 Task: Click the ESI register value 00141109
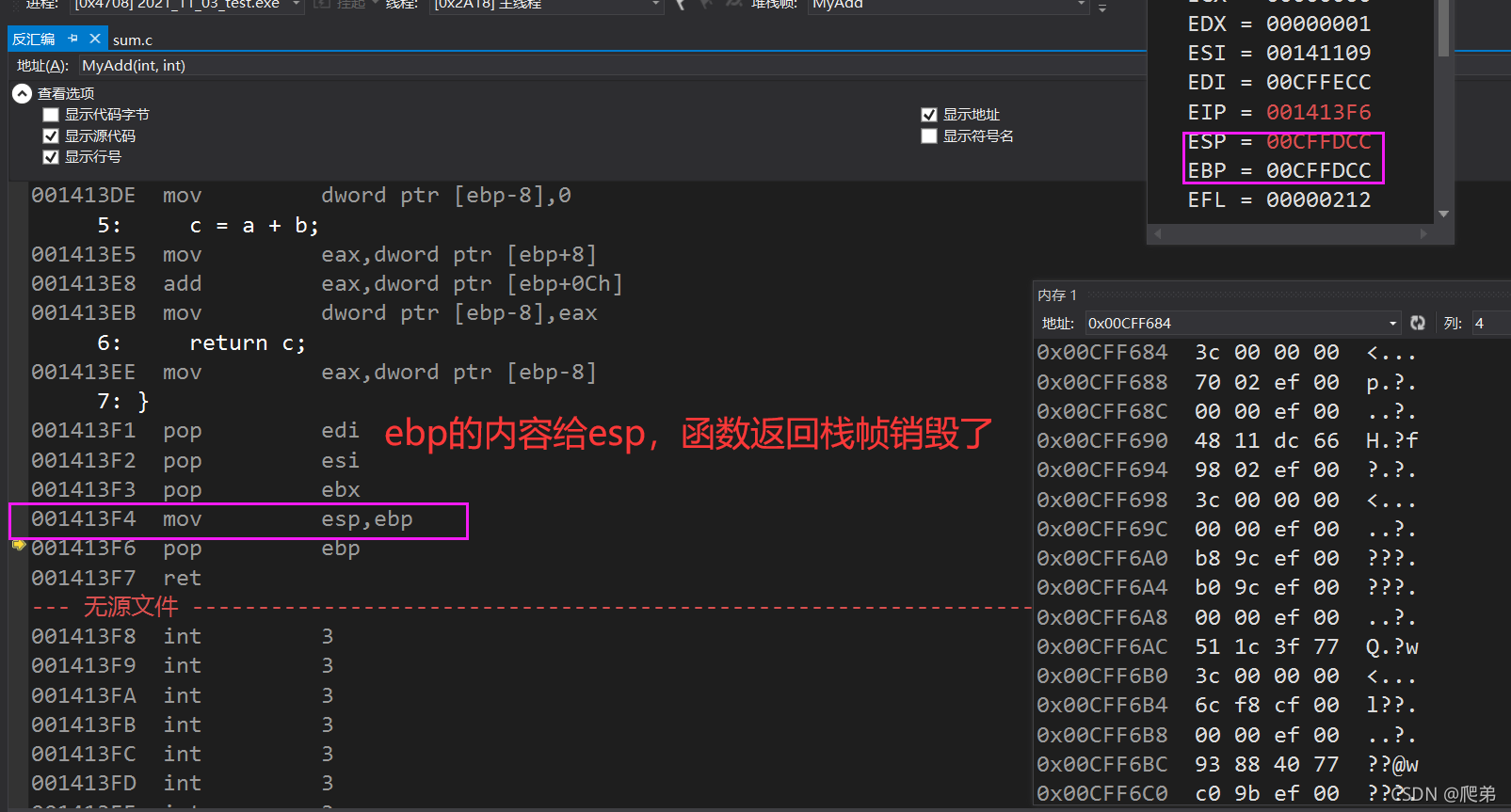(x=1318, y=53)
